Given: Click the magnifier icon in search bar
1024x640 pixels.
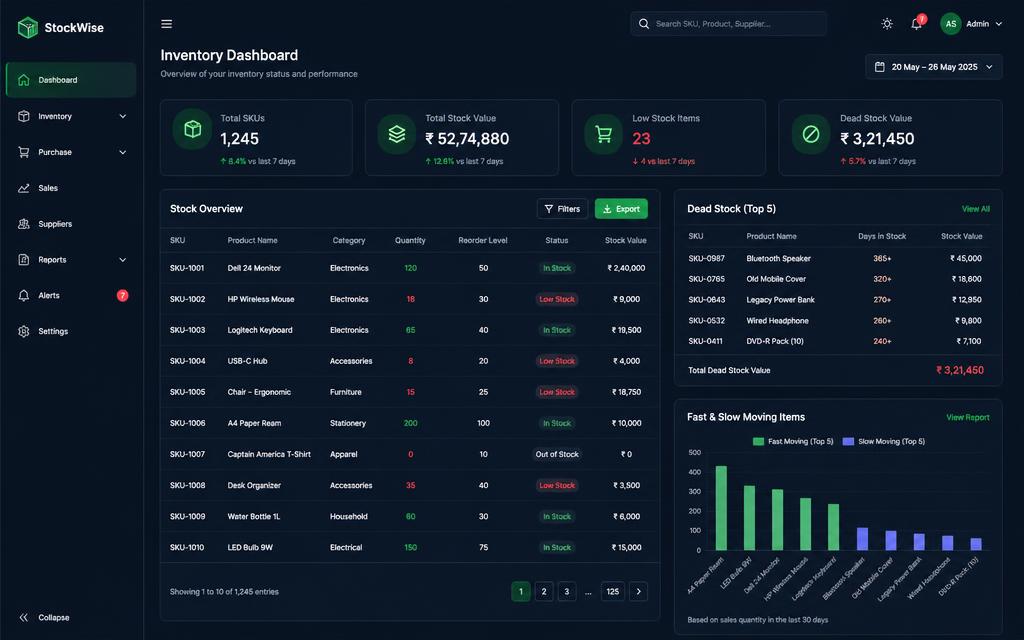Looking at the screenshot, I should tap(644, 24).
